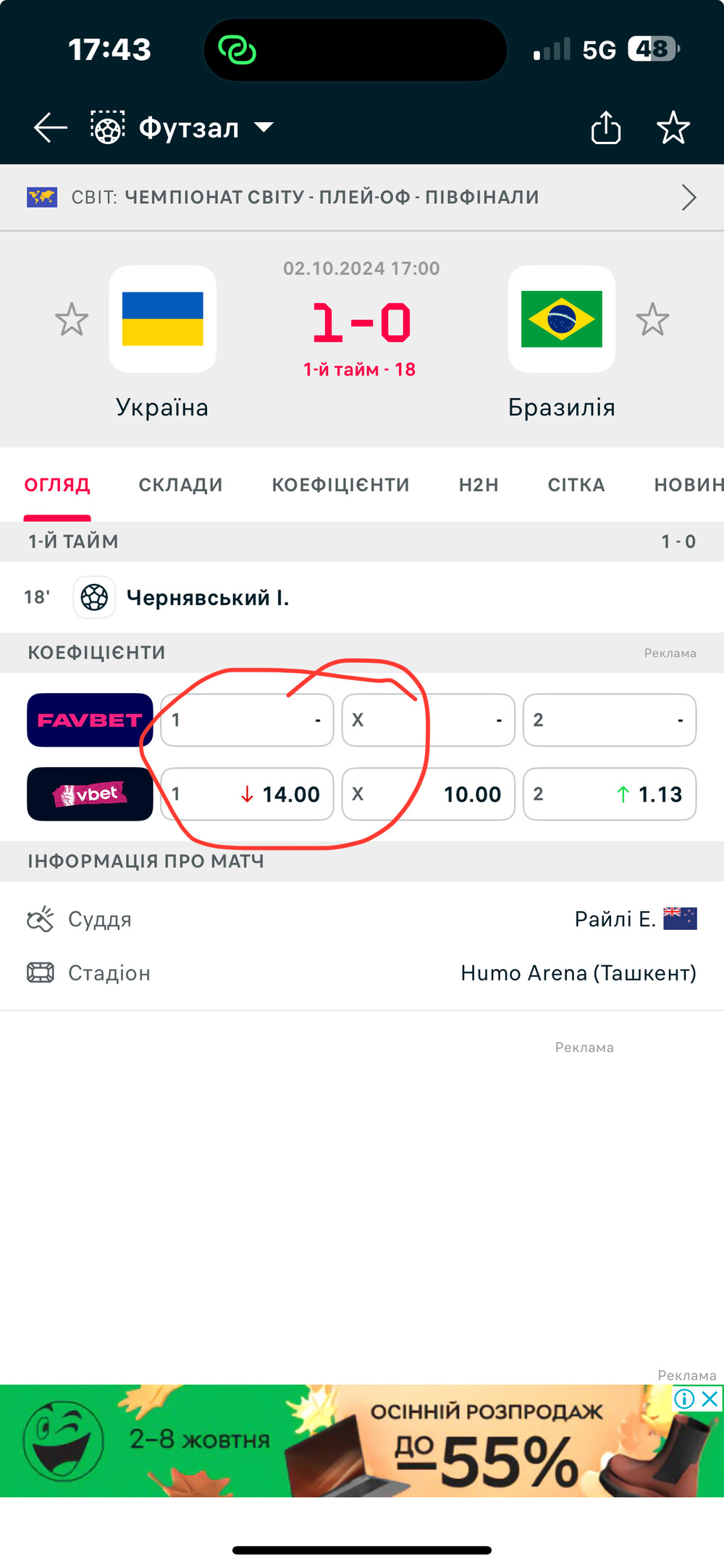
Task: Tap the ad info icon on banner
Action: [684, 1399]
